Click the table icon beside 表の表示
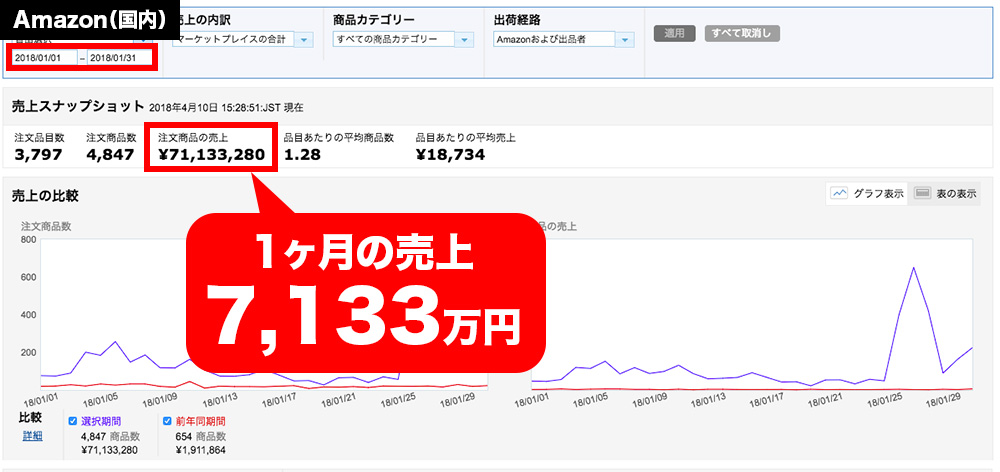1000x472 pixels. pos(922,194)
